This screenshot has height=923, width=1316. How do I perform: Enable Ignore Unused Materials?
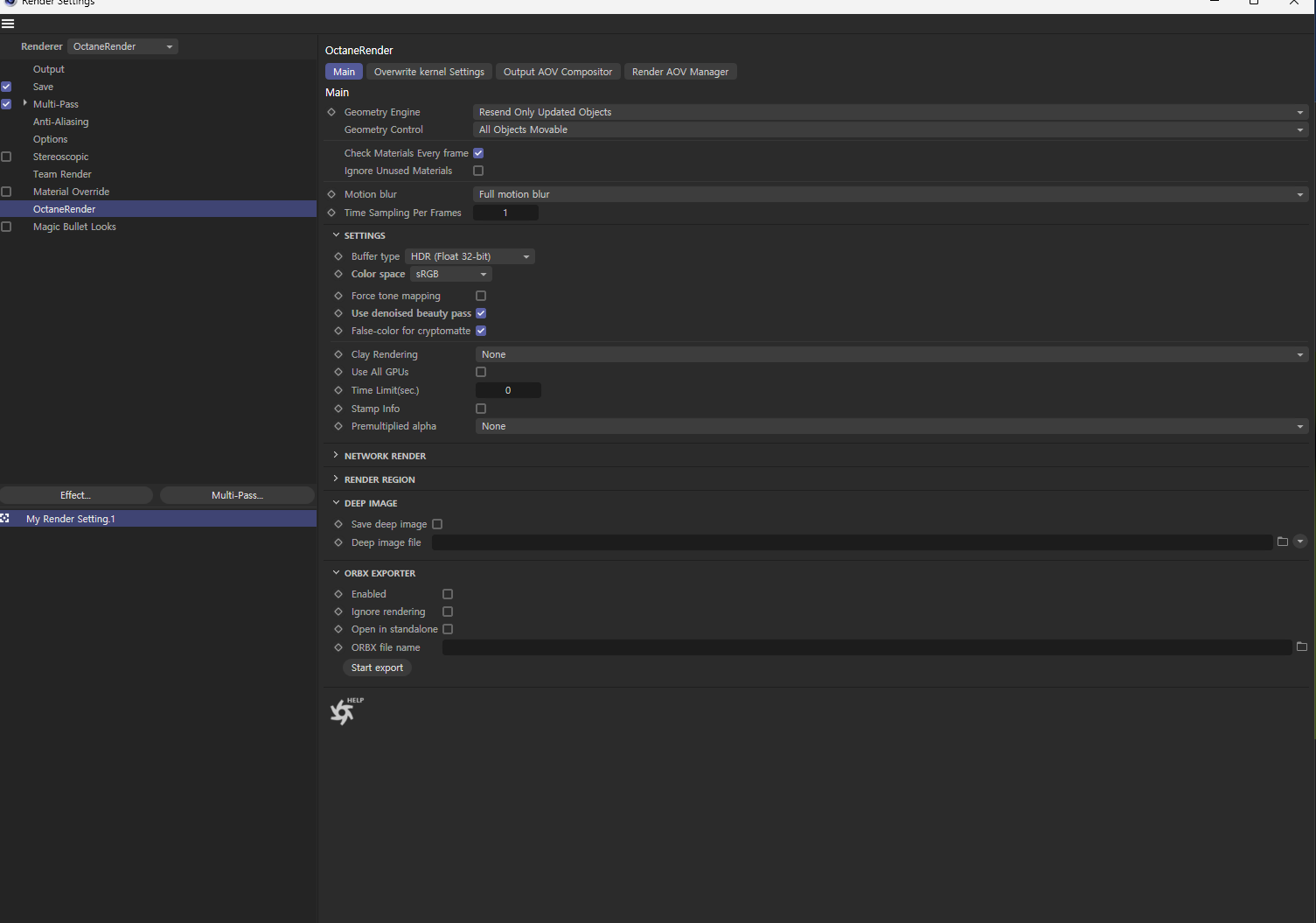[478, 171]
